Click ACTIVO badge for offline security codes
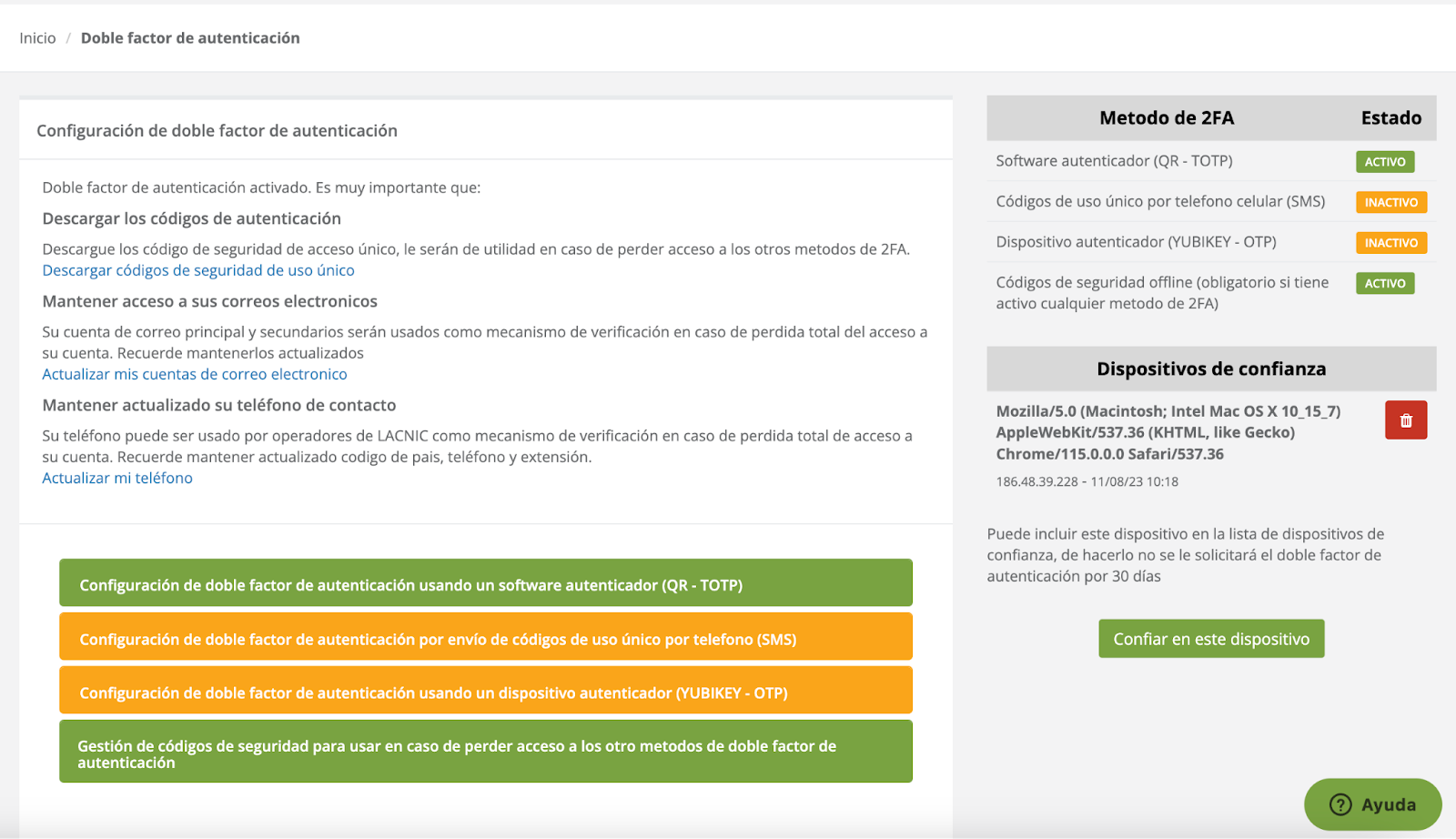The width and height of the screenshot is (1456, 839). point(1384,284)
